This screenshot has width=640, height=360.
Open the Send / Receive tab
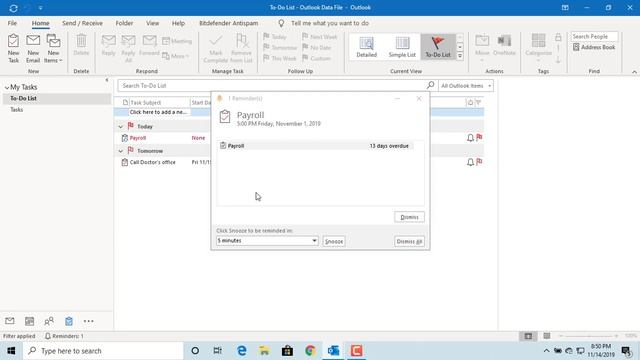pyautogui.click(x=82, y=23)
